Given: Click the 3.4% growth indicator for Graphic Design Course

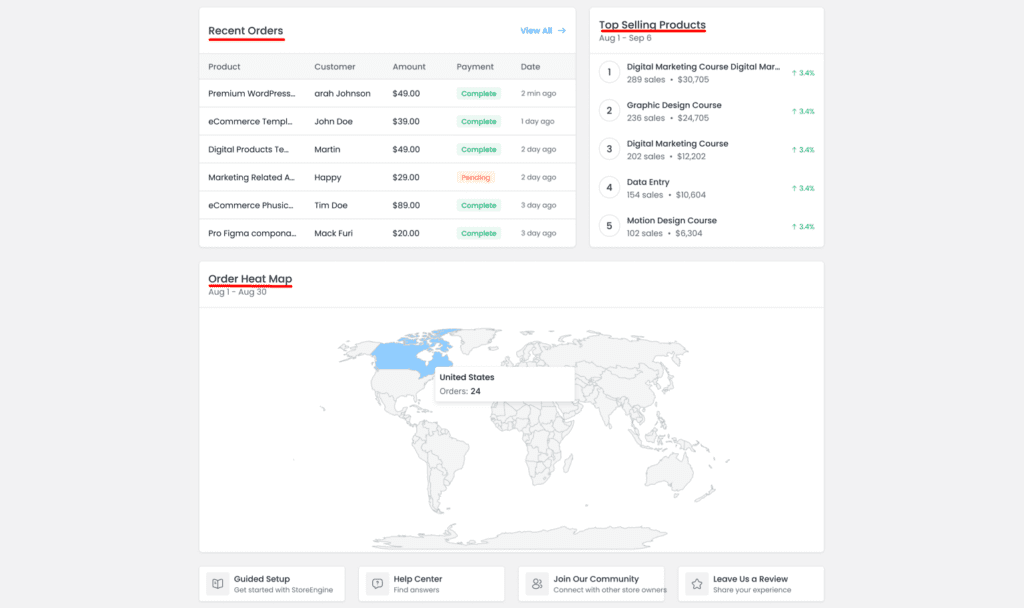Looking at the screenshot, I should coord(801,110).
